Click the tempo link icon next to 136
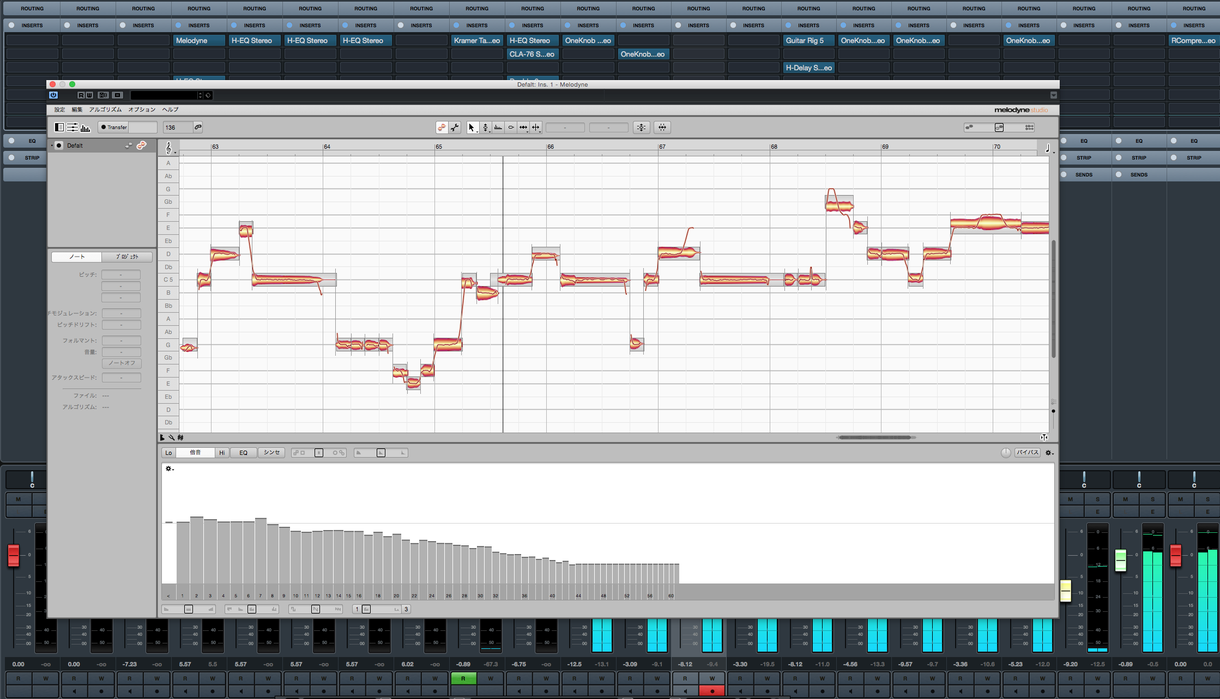 (x=198, y=127)
